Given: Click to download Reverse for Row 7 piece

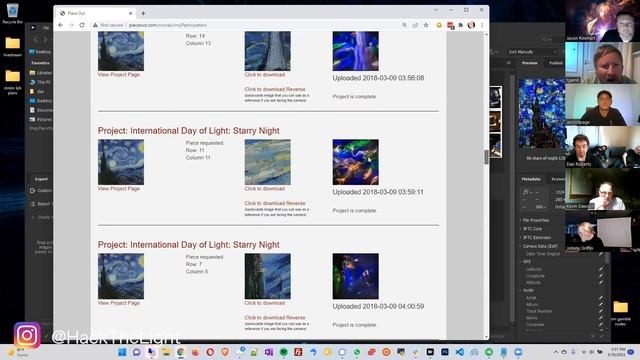Looking at the screenshot, I should 275,317.
